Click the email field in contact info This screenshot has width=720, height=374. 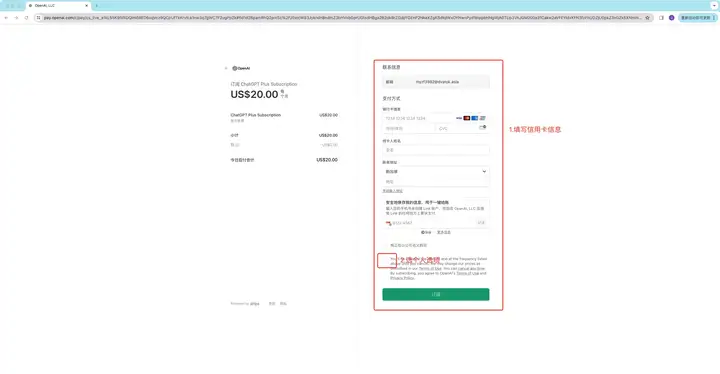click(x=436, y=82)
